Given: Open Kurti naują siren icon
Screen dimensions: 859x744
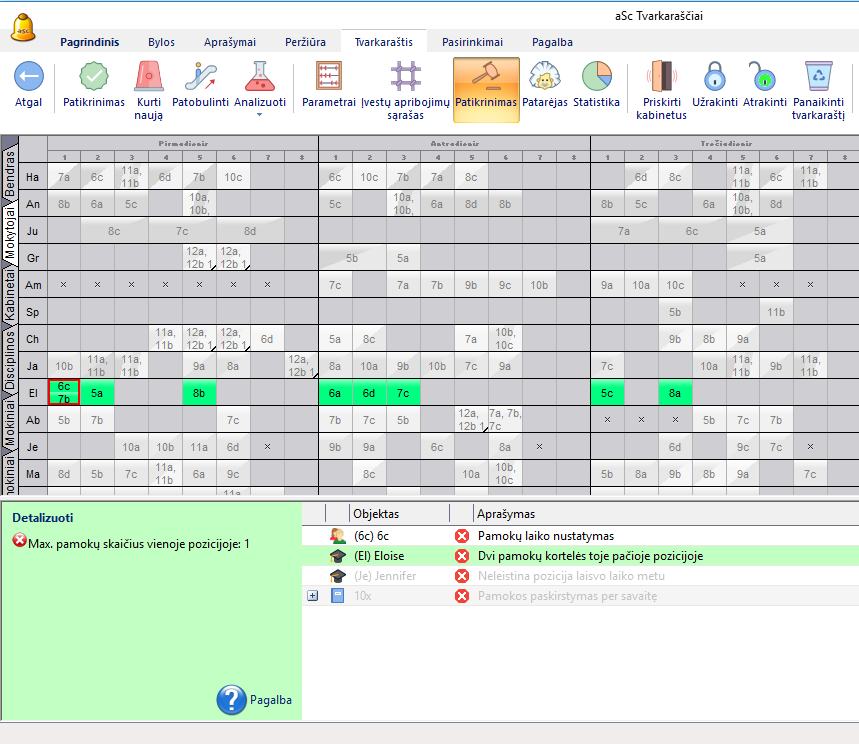Looking at the screenshot, I should tap(149, 77).
